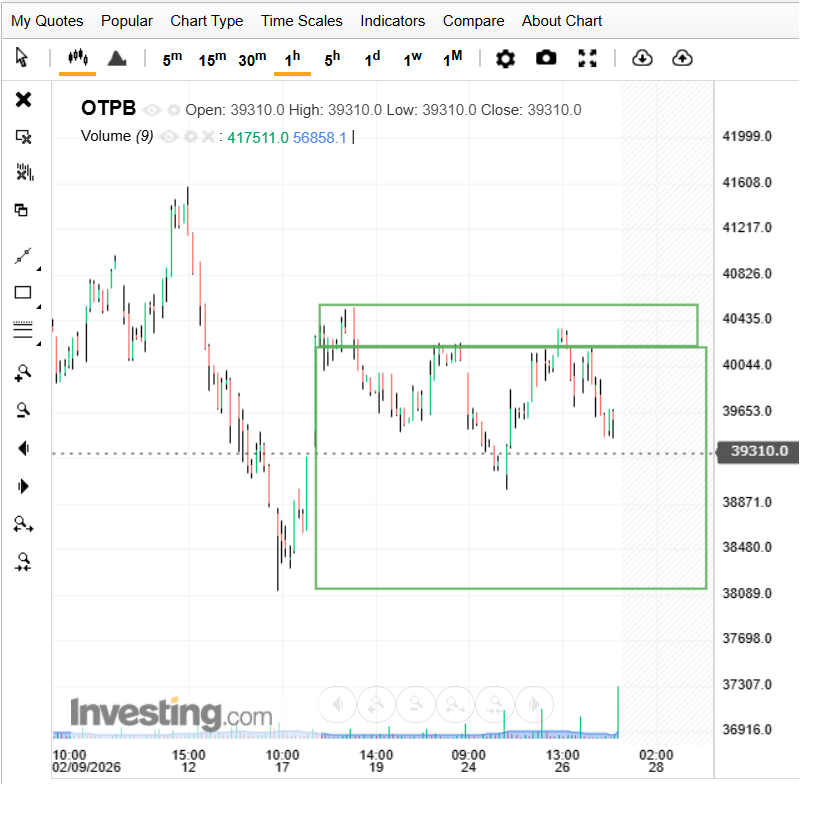Select the candlestick chart style icon
The image size is (813, 830).
tap(77, 58)
